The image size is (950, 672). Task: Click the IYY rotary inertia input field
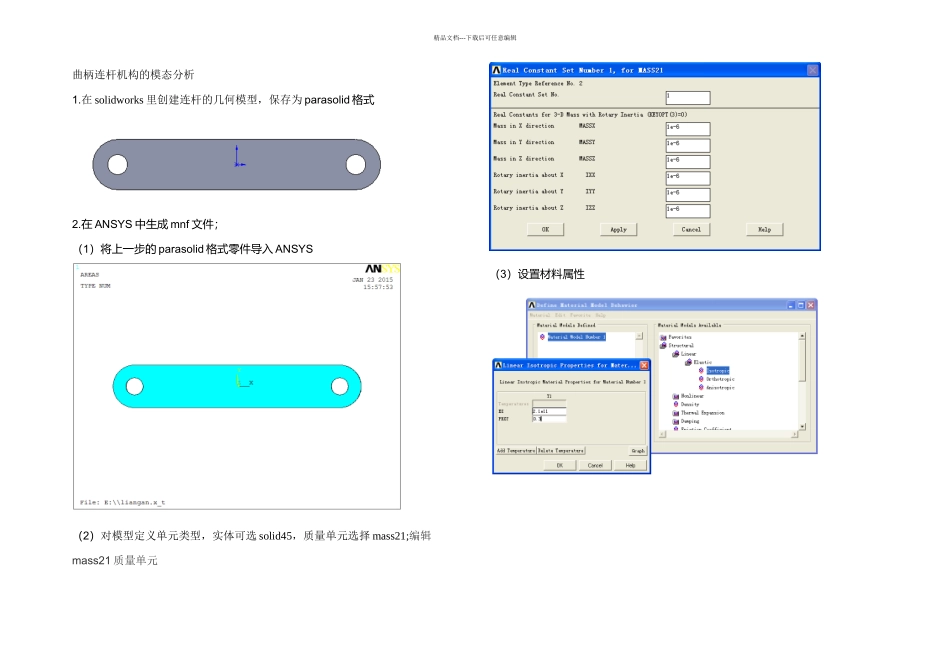pyautogui.click(x=688, y=193)
